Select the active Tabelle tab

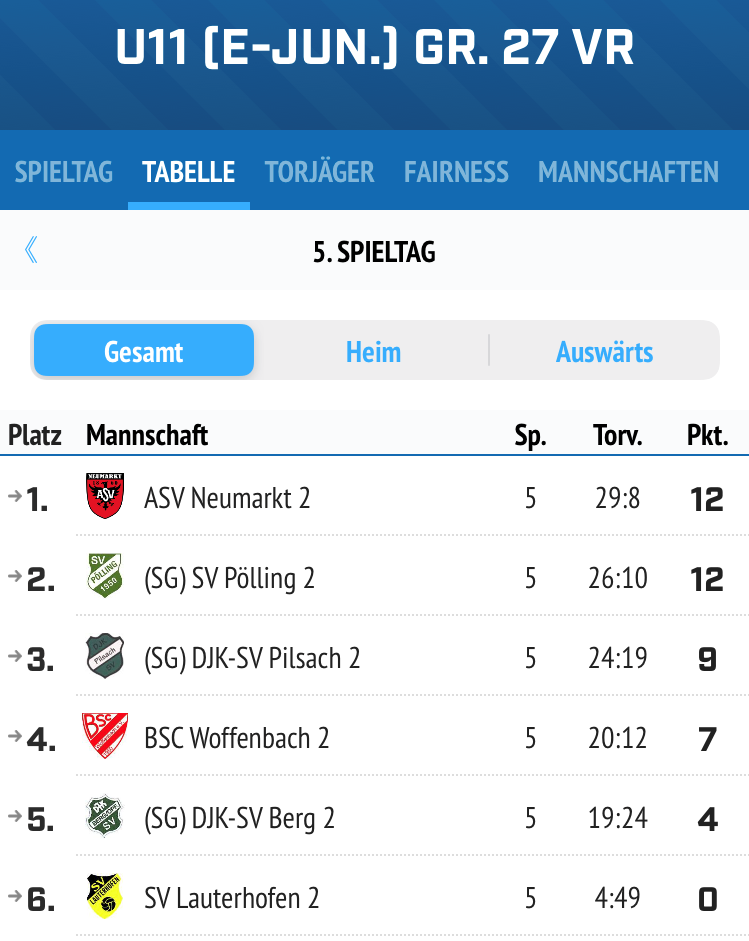click(188, 172)
